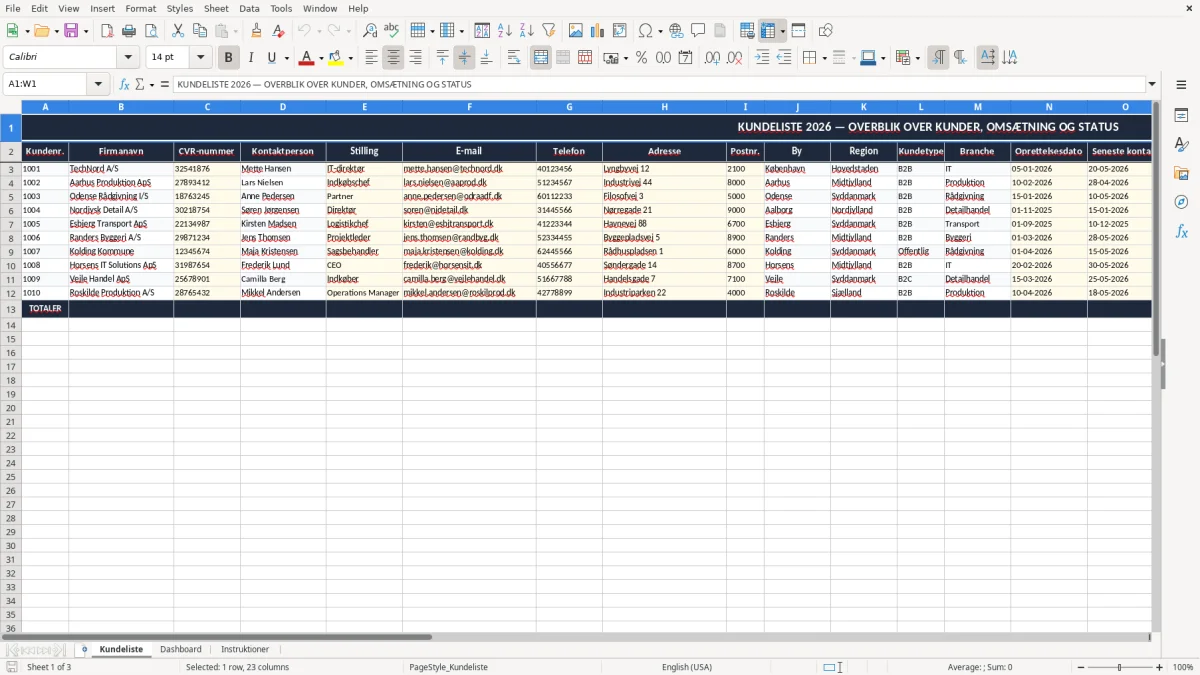Show the draw functions toolbar
The height and width of the screenshot is (675, 1200).
tap(826, 31)
